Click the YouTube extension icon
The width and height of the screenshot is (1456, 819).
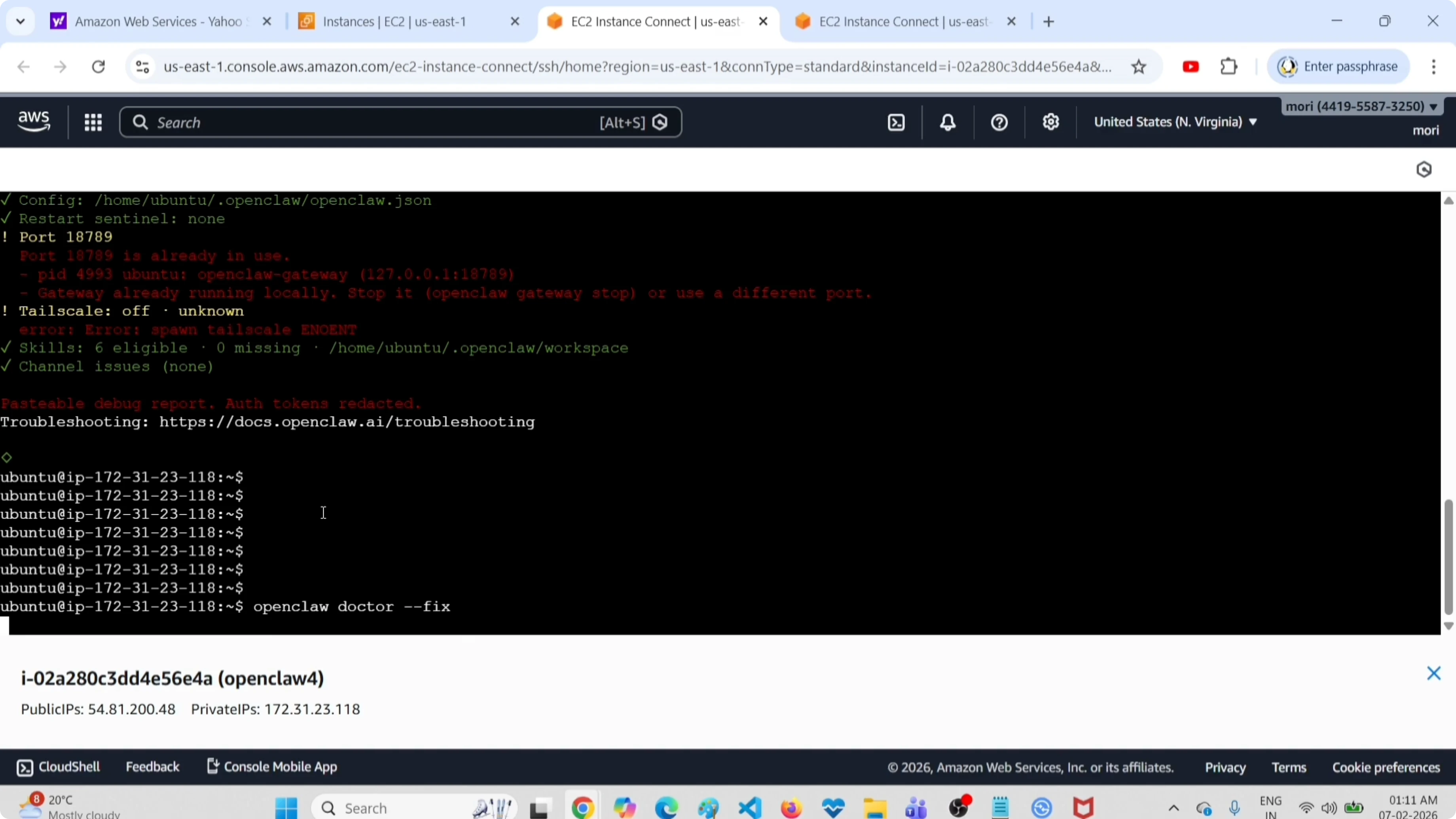point(1191,67)
